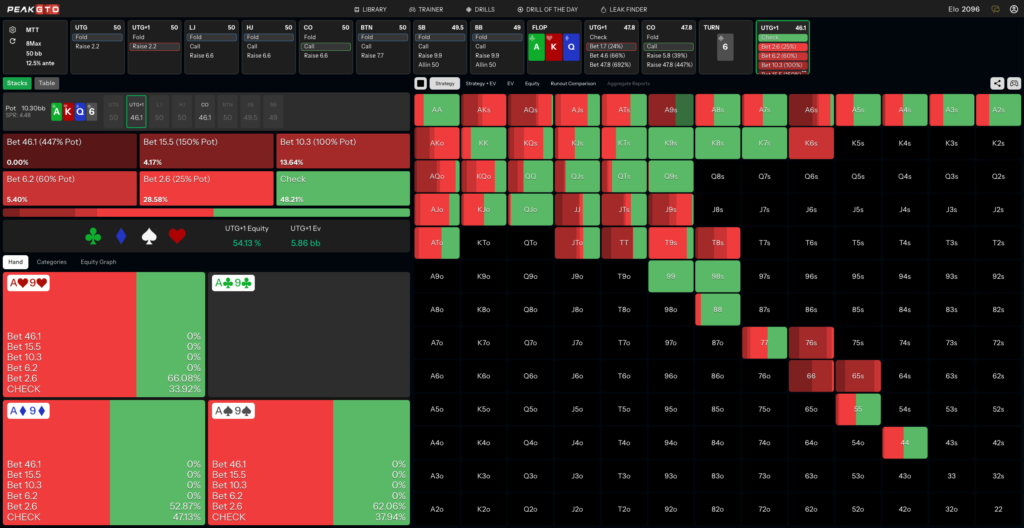Click the Bet 2.6 (25% Pot) tile

(x=206, y=189)
